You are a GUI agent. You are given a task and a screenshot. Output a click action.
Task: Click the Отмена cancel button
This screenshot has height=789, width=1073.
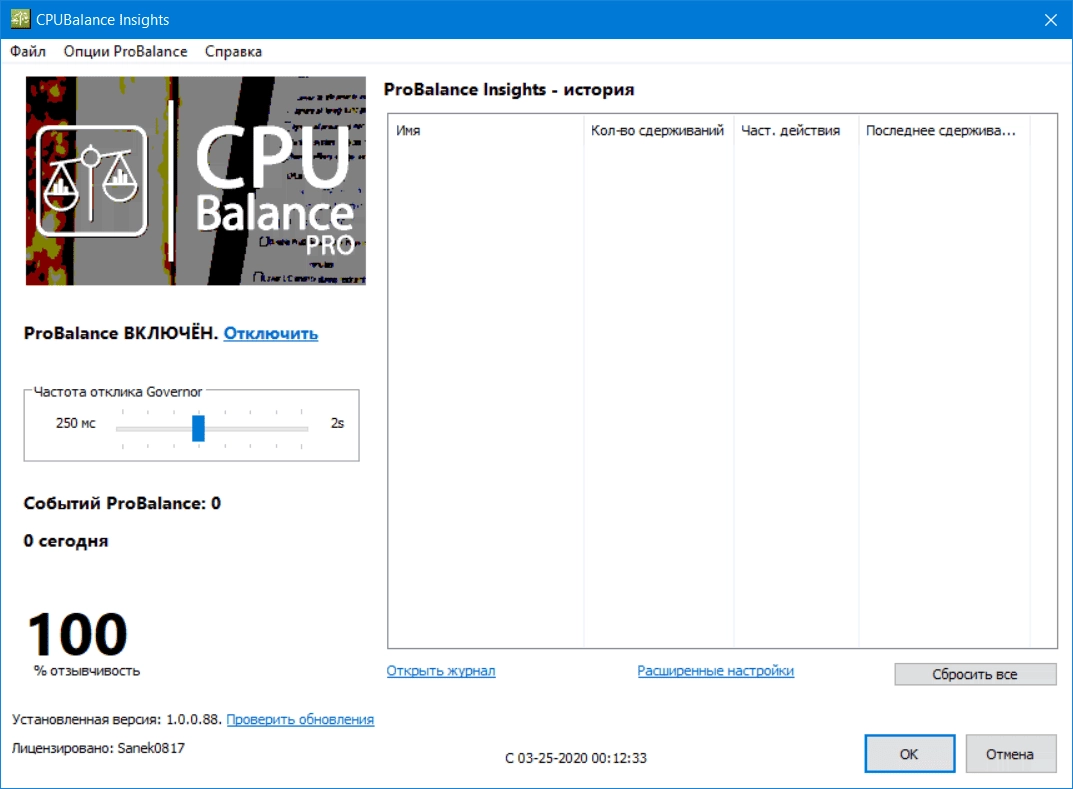pyautogui.click(x=1010, y=753)
